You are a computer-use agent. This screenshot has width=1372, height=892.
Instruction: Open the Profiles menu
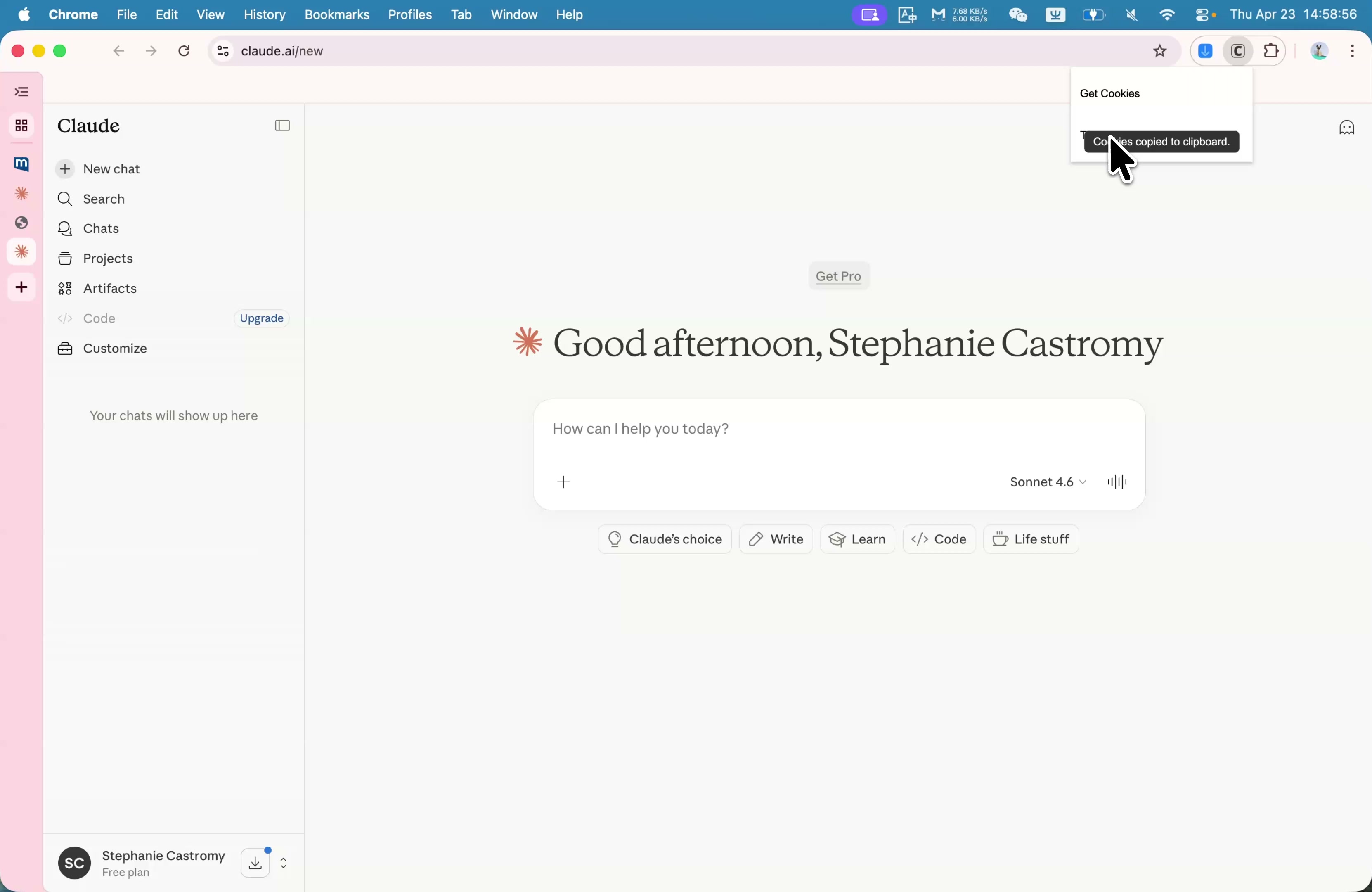[x=410, y=14]
